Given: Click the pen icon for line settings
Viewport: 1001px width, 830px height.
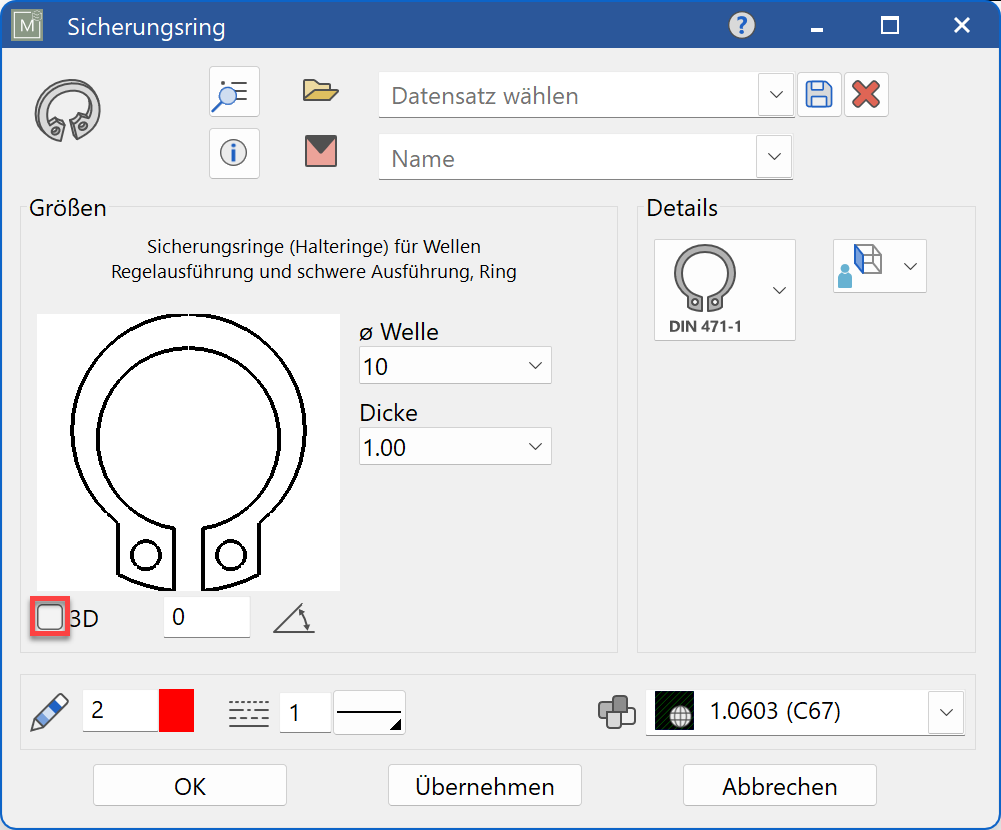Looking at the screenshot, I should point(47,712).
